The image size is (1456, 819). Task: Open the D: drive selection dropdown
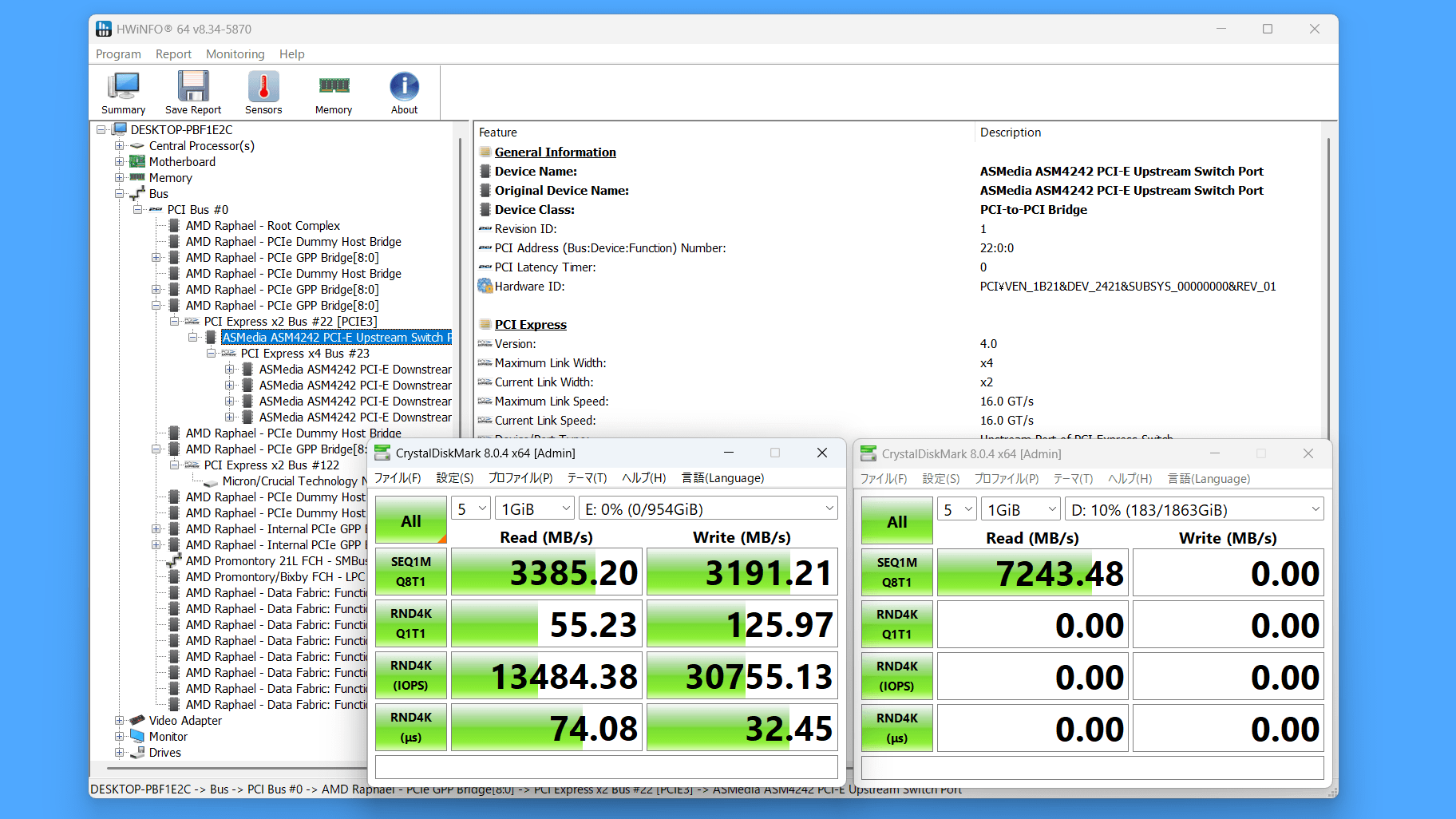point(1194,509)
